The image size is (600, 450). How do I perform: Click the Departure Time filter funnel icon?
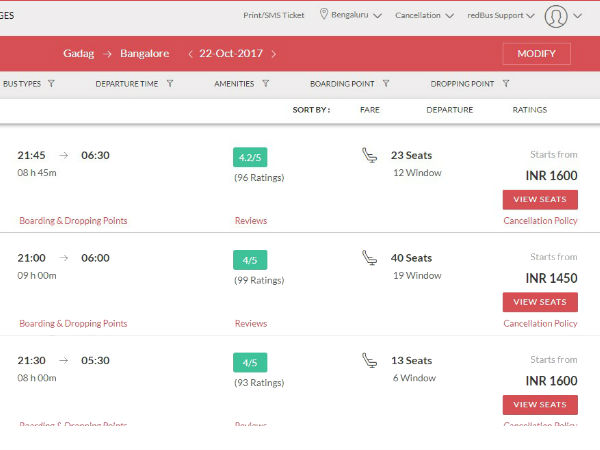[x=170, y=84]
